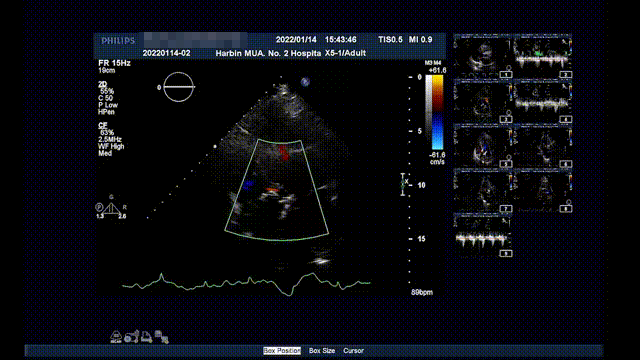Open color flow thumbnail number 5
The height and width of the screenshot is (360, 640).
pos(482,147)
